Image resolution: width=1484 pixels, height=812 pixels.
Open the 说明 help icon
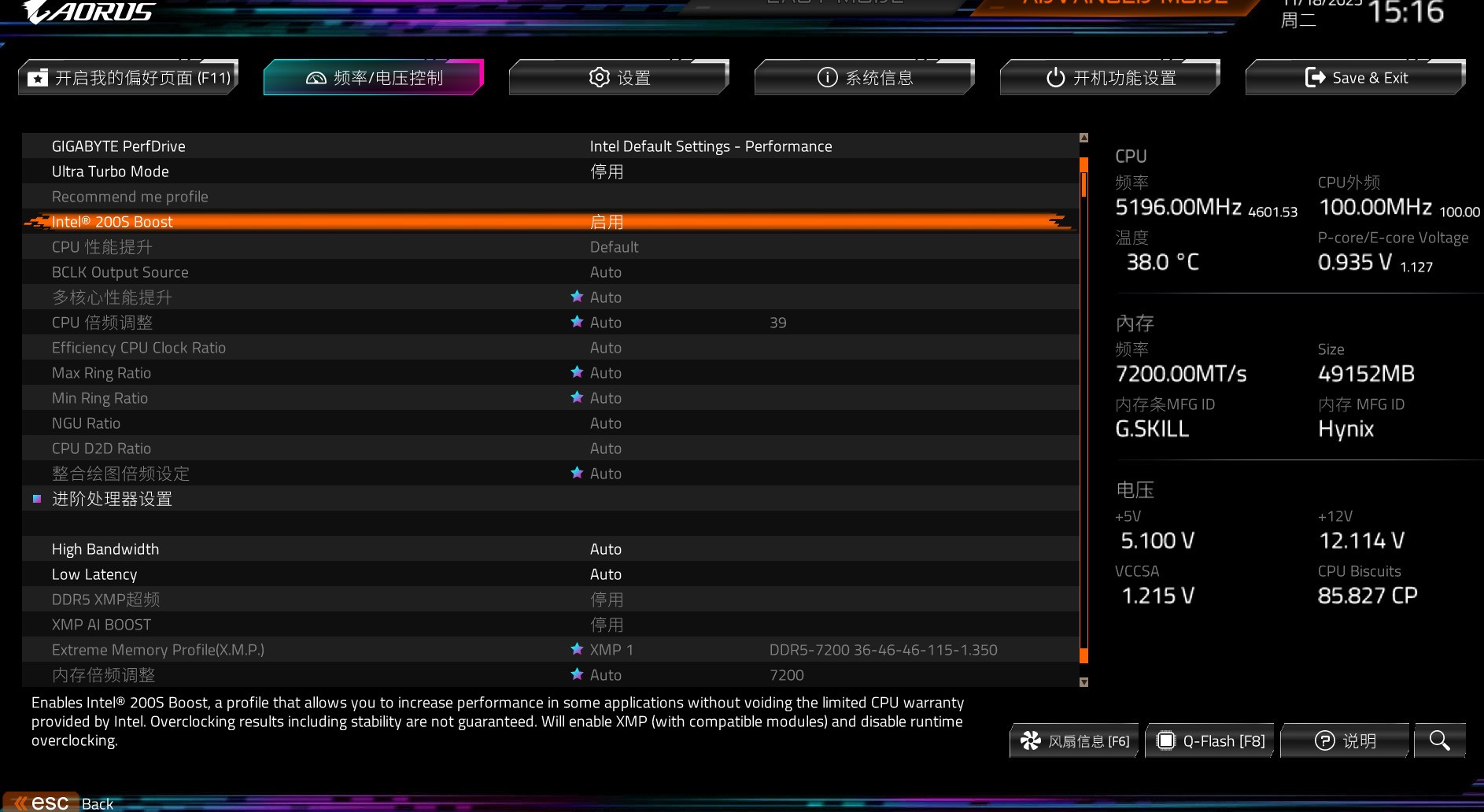click(1346, 740)
